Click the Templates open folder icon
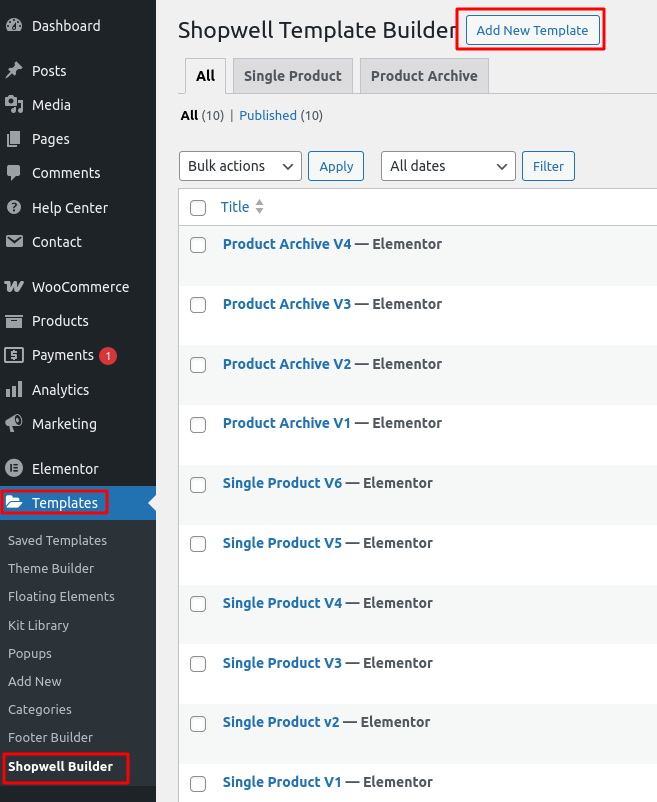 [14, 502]
